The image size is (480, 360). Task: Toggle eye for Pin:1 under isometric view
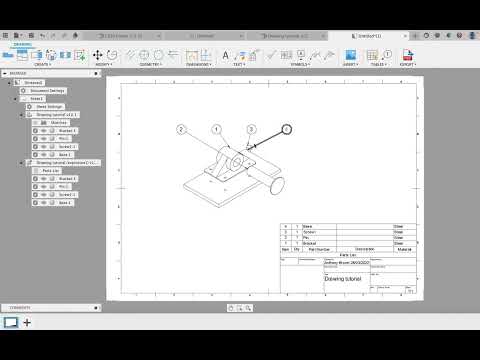(44, 187)
